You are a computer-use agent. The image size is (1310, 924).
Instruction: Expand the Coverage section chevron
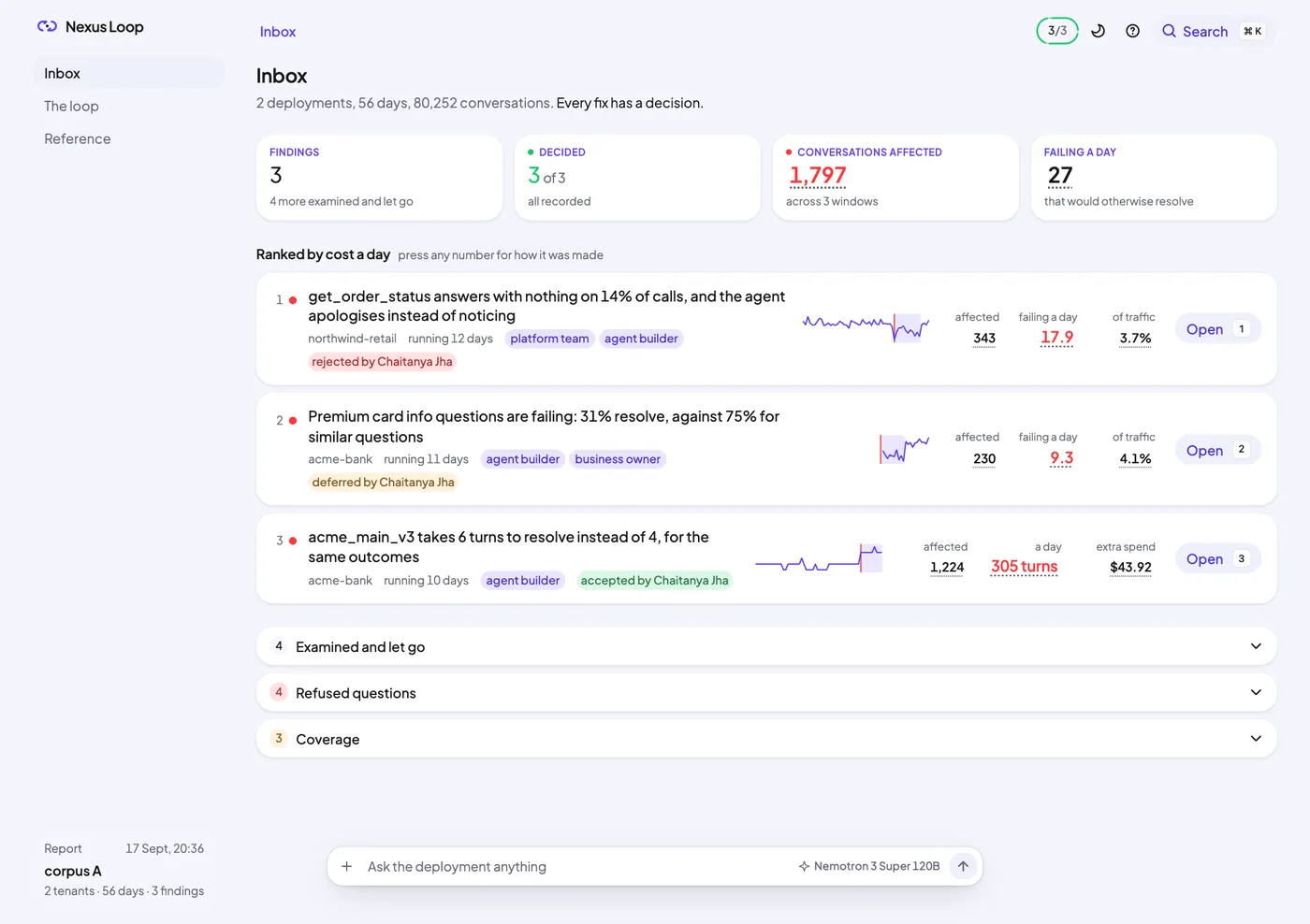tap(1256, 739)
